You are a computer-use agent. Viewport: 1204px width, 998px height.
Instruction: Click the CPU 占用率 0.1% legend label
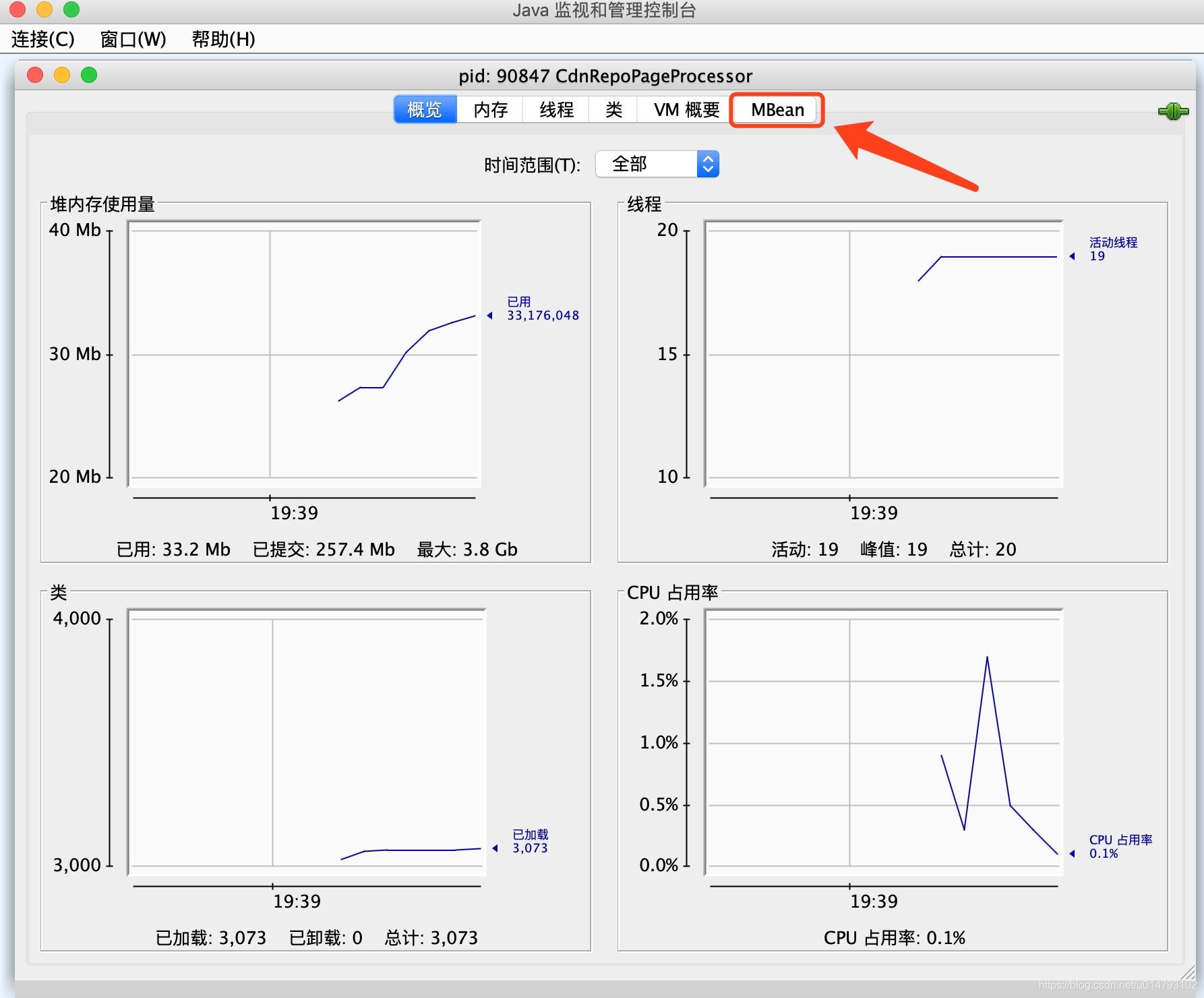pos(1120,846)
